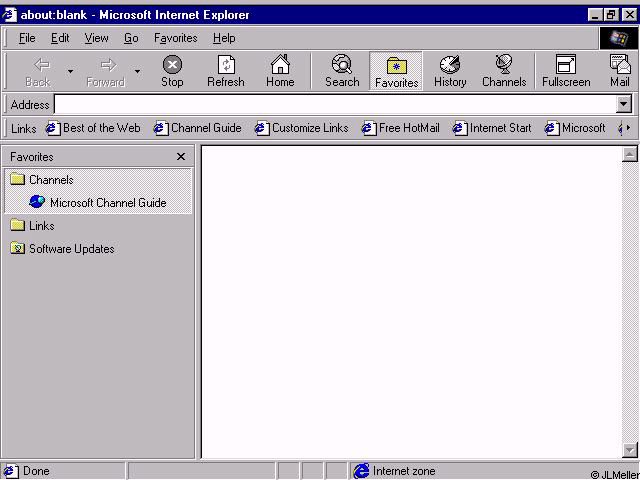The image size is (640, 480).
Task: Click the Internet zone status indicator
Action: tap(394, 471)
